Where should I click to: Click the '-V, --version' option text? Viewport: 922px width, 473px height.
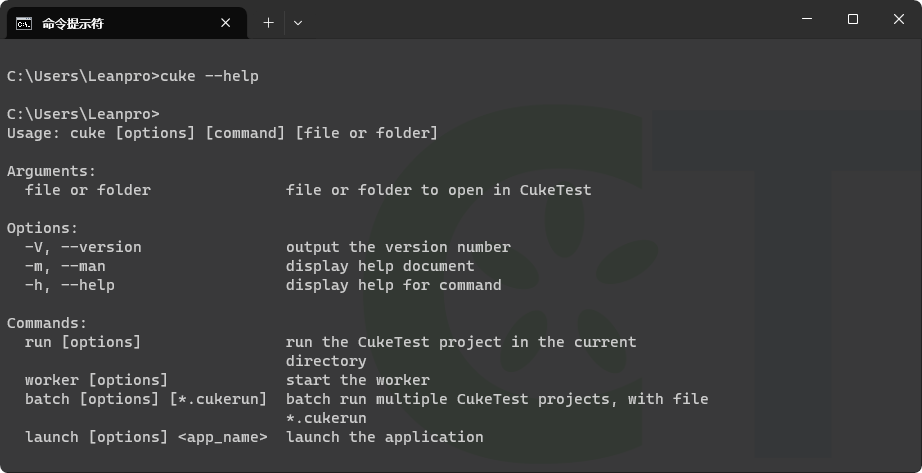[83, 247]
